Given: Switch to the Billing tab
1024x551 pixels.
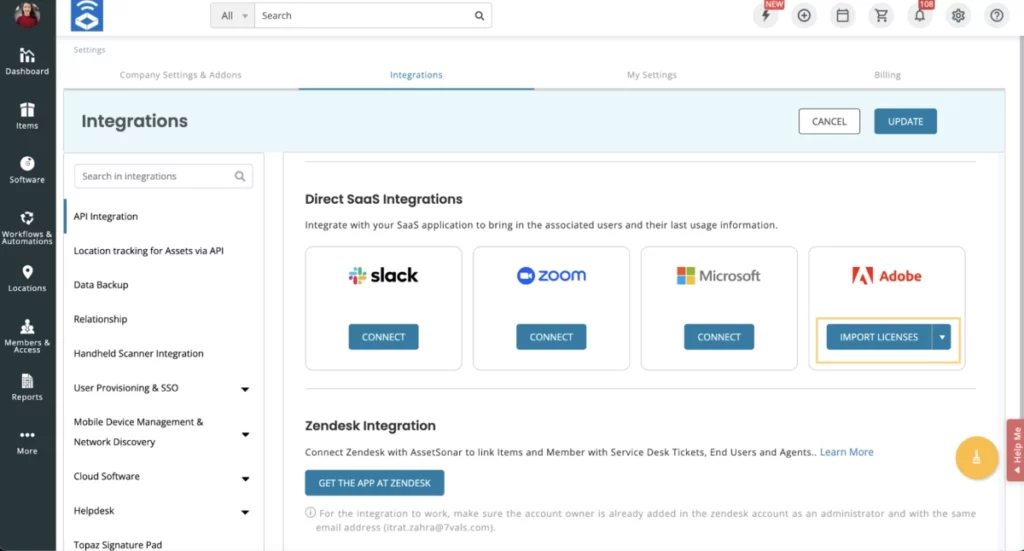Looking at the screenshot, I should pos(887,75).
